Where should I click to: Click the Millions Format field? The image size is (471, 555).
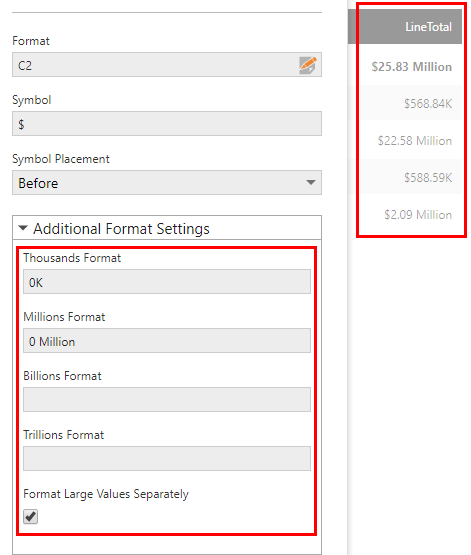pos(167,341)
